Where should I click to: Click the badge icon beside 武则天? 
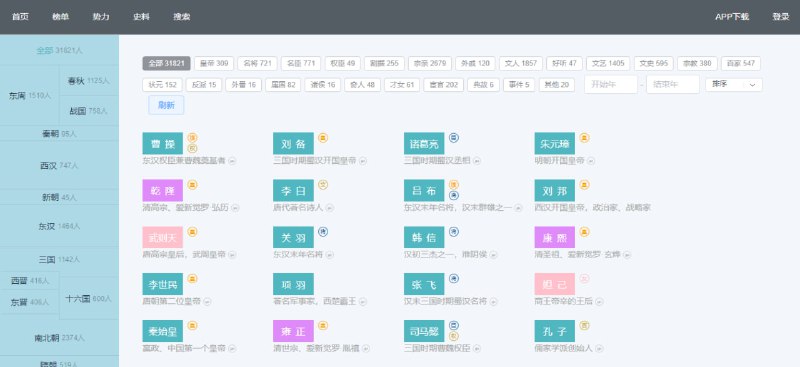[x=192, y=232]
